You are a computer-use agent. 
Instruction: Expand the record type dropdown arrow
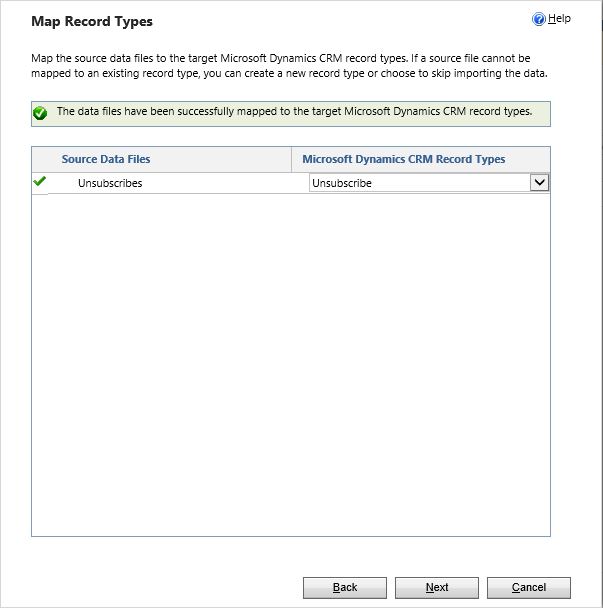[x=539, y=183]
